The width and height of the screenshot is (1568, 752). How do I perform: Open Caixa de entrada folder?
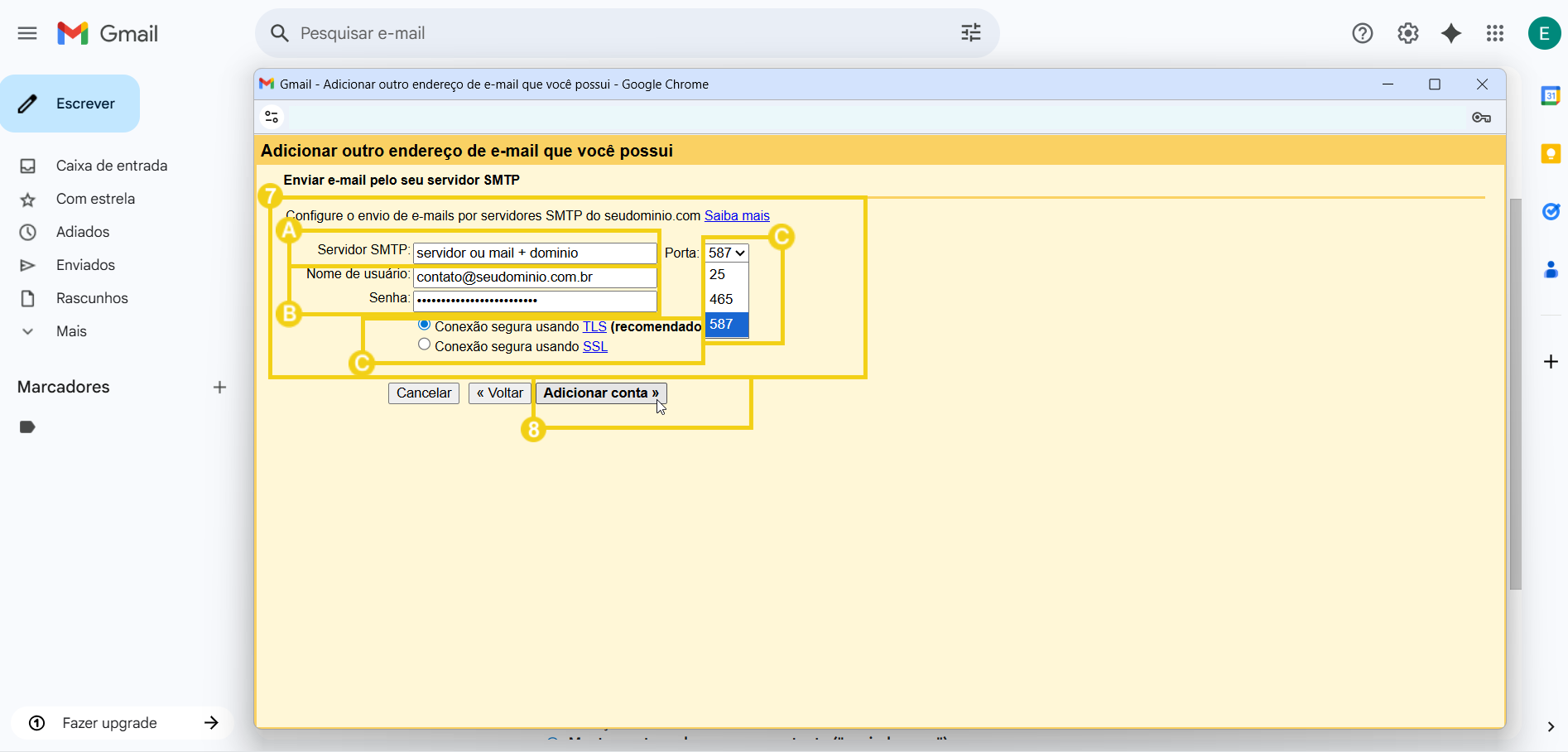[112, 166]
